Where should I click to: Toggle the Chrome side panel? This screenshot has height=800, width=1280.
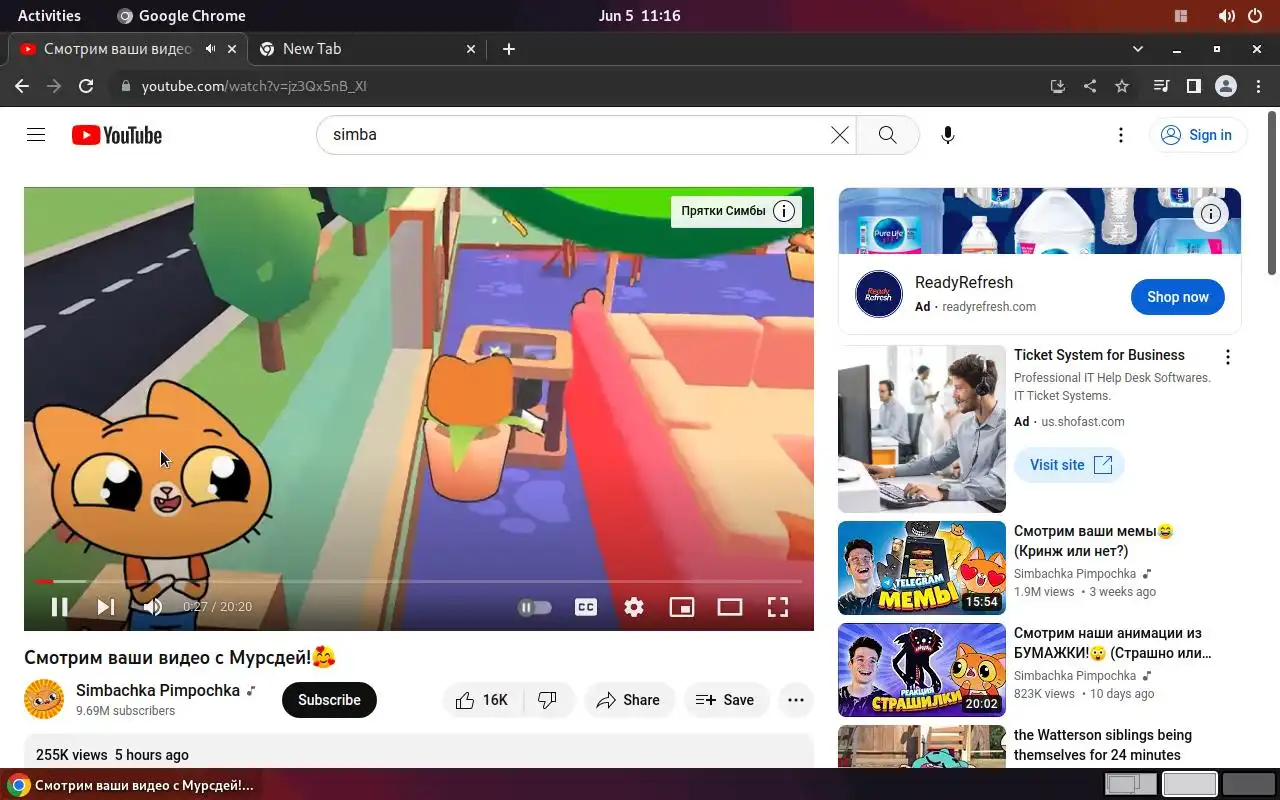tap(1193, 87)
